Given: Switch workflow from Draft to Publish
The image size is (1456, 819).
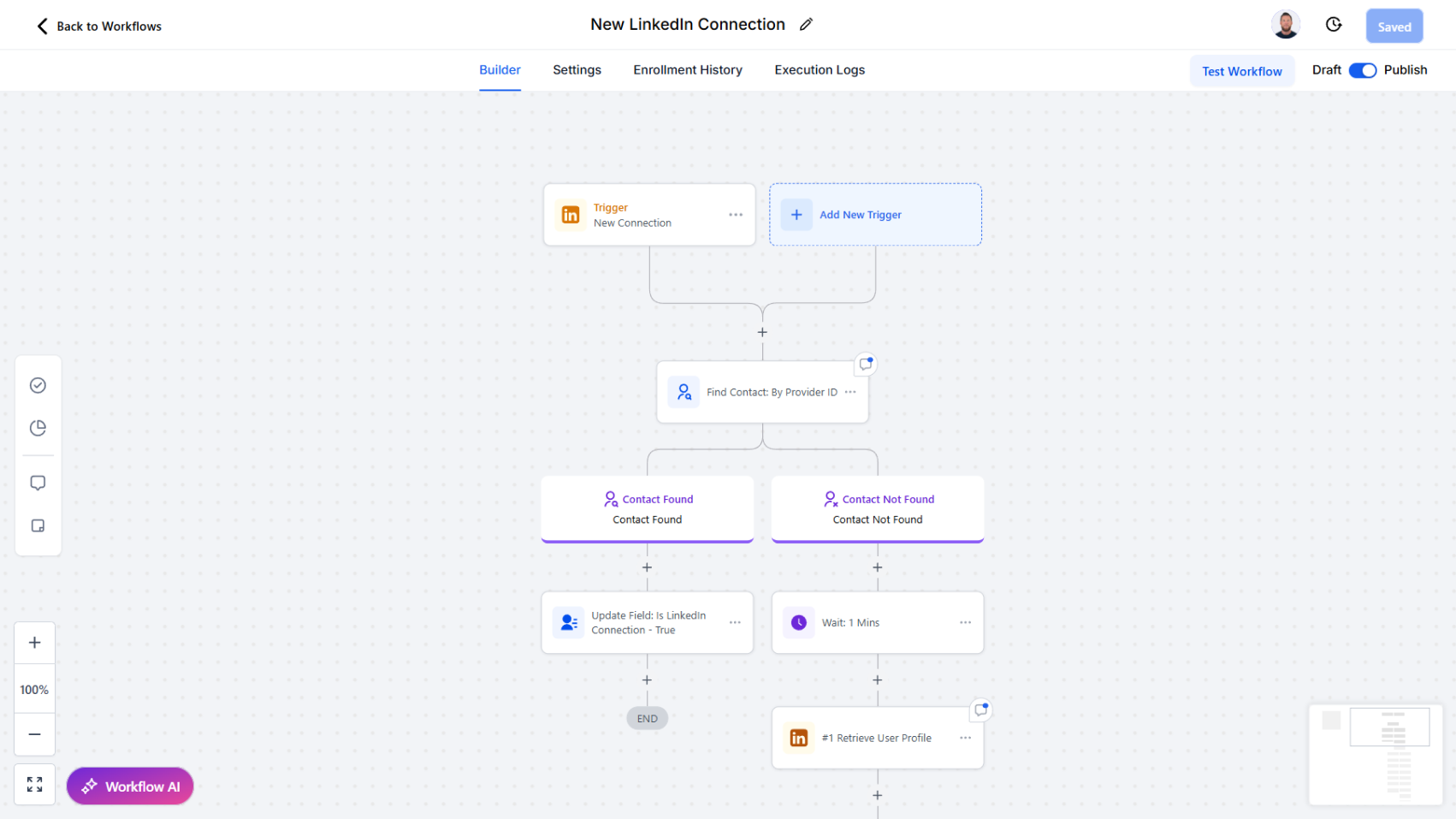Looking at the screenshot, I should [x=1363, y=70].
